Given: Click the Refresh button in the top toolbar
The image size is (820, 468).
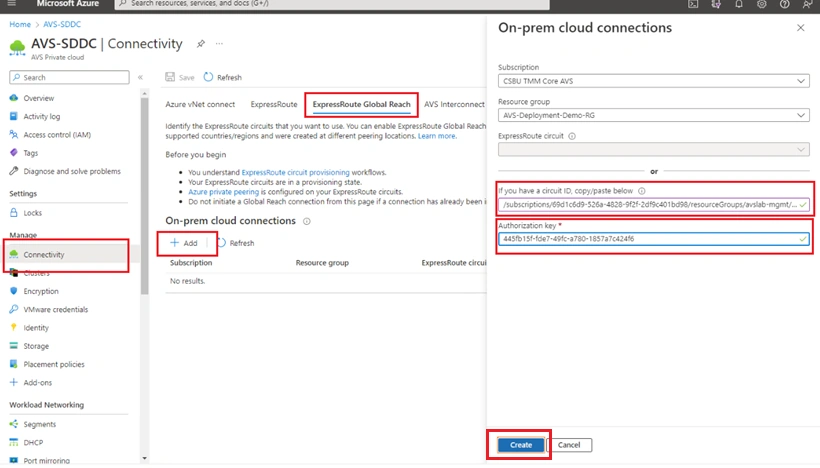Looking at the screenshot, I should pyautogui.click(x=223, y=77).
